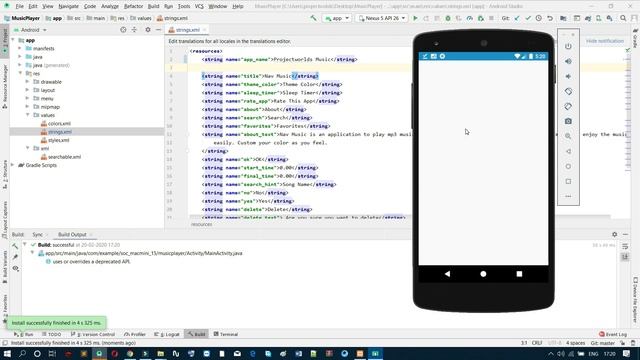Screen dimensions: 640x360
Task: Click the eye filter icon in Build output
Action: pos(16,268)
